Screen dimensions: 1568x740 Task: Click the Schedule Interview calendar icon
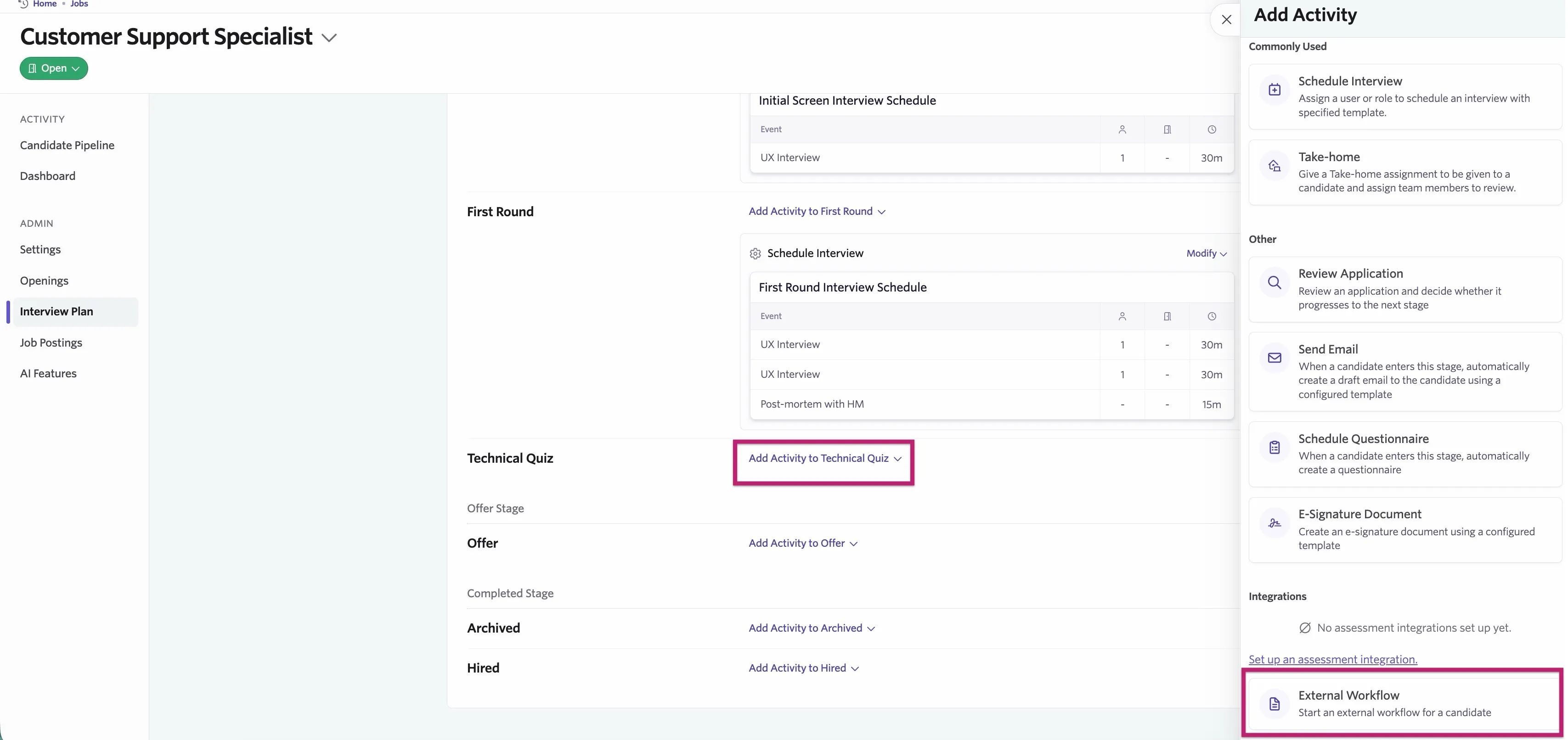1274,90
